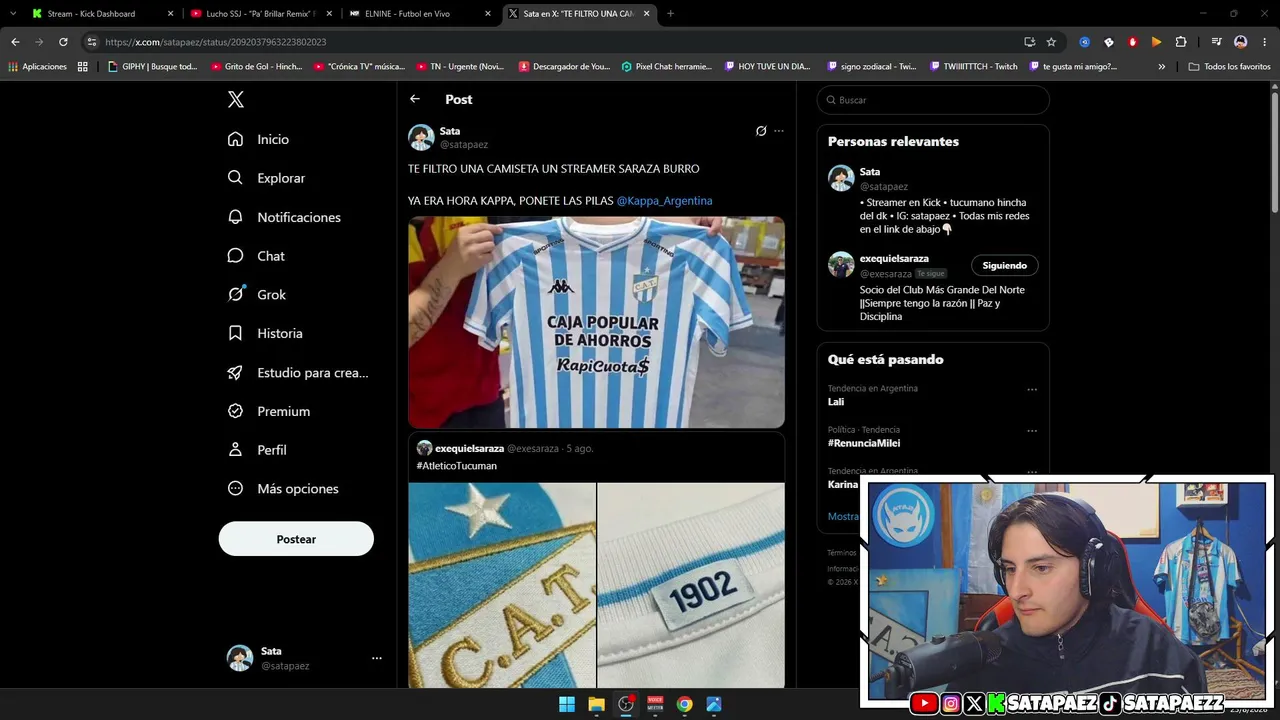
Task: Open options for the #RenunciaMilei trend
Action: [1032, 431]
